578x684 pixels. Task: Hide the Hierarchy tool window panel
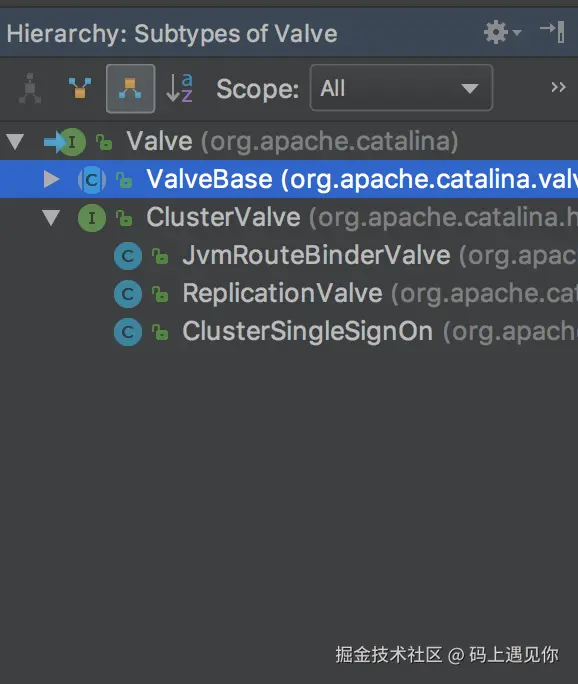553,32
